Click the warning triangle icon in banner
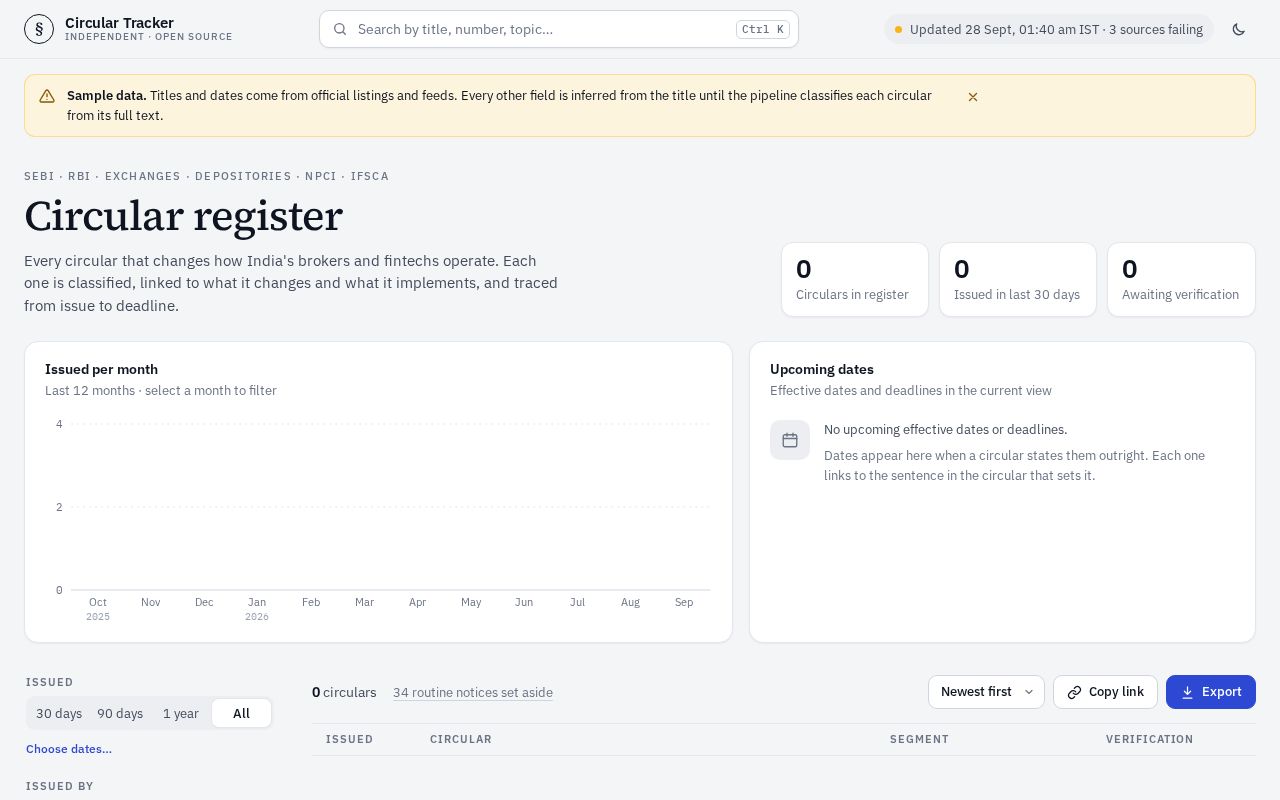This screenshot has height=800, width=1280. point(47,96)
